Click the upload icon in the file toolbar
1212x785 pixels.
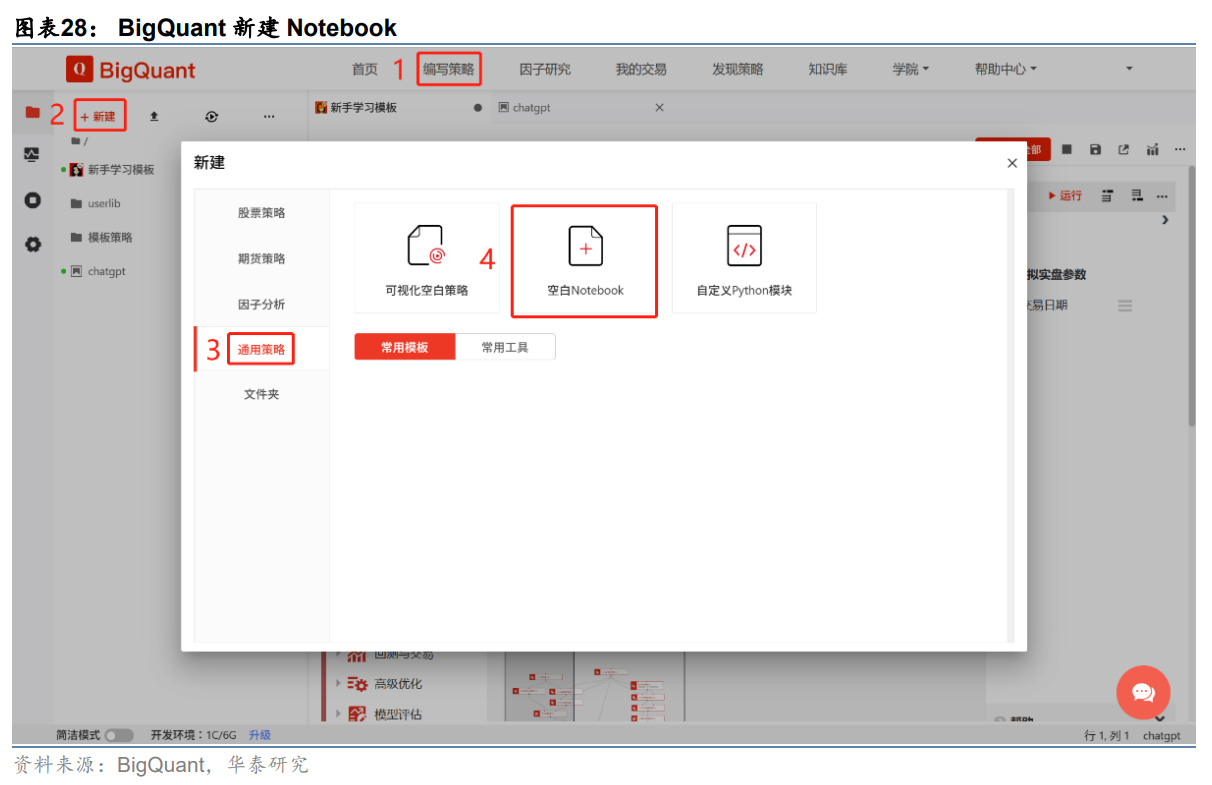(154, 116)
